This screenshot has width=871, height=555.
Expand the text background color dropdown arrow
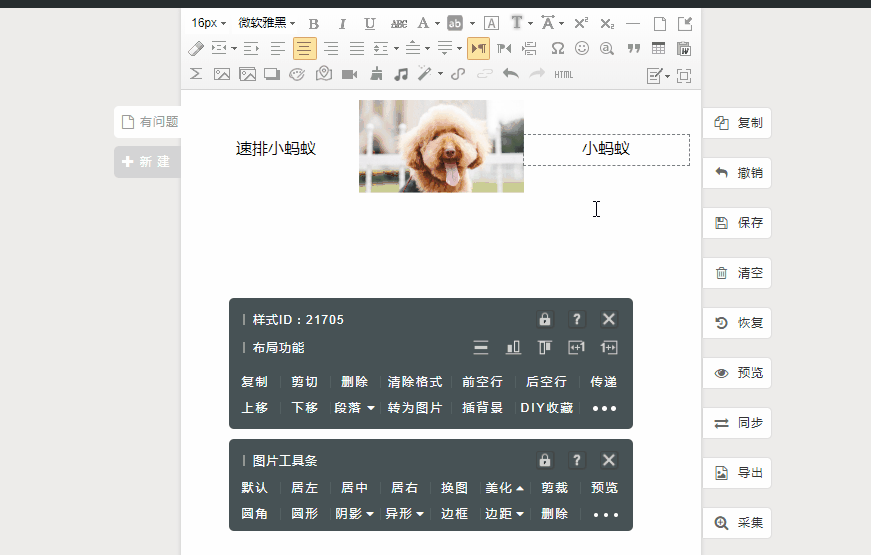(x=472, y=24)
